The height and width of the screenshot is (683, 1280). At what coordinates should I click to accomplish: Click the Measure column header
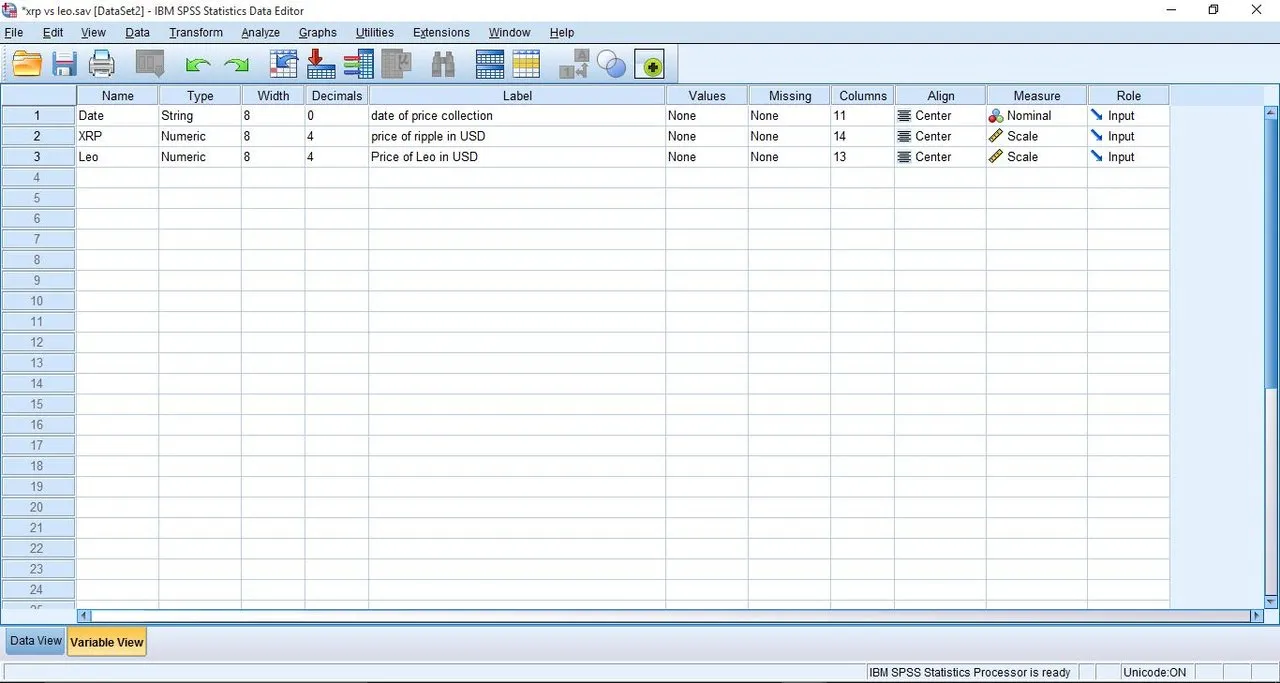coord(1037,96)
